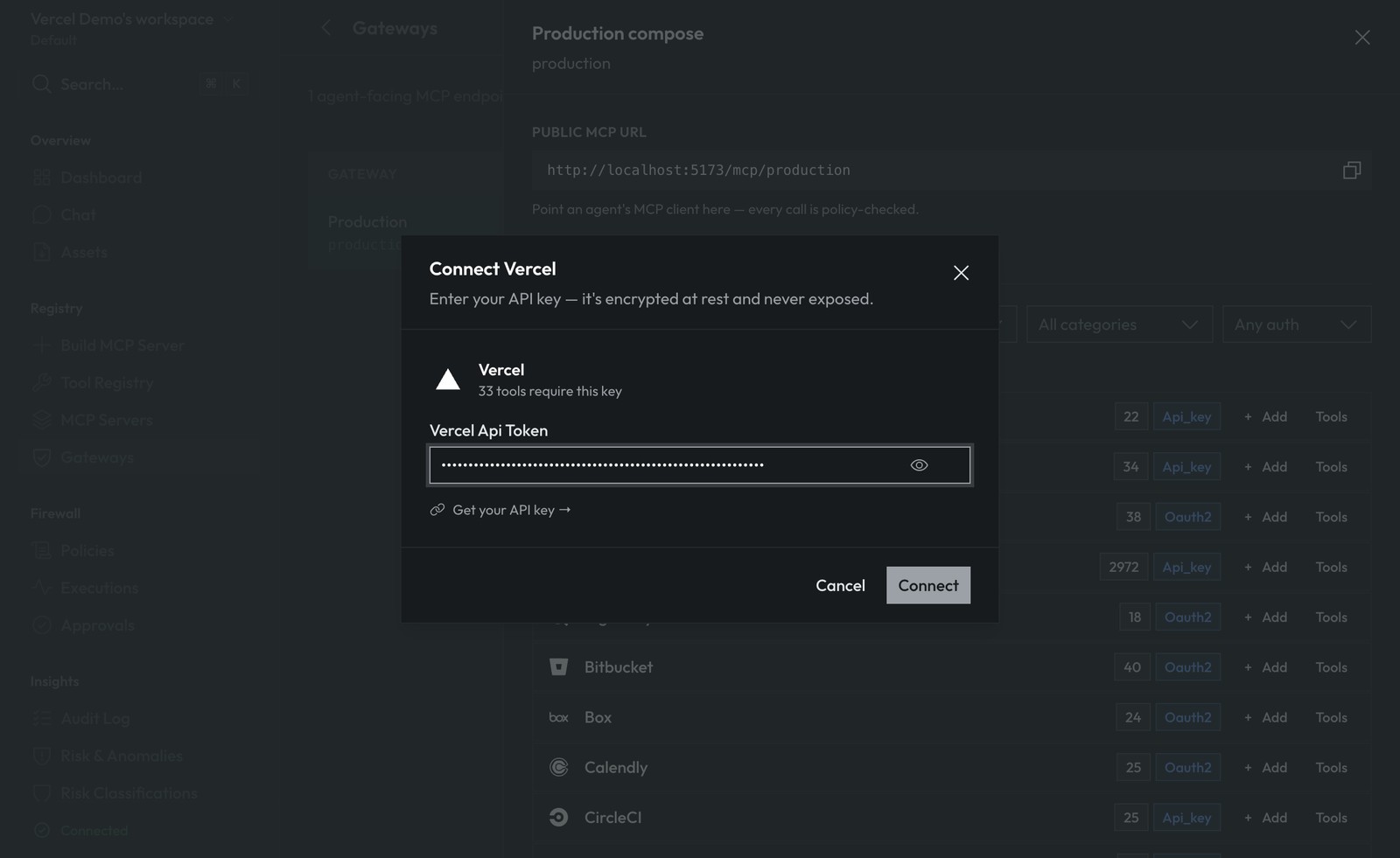The image size is (1400, 858).
Task: View Tools for Bitbucket
Action: click(x=1331, y=667)
